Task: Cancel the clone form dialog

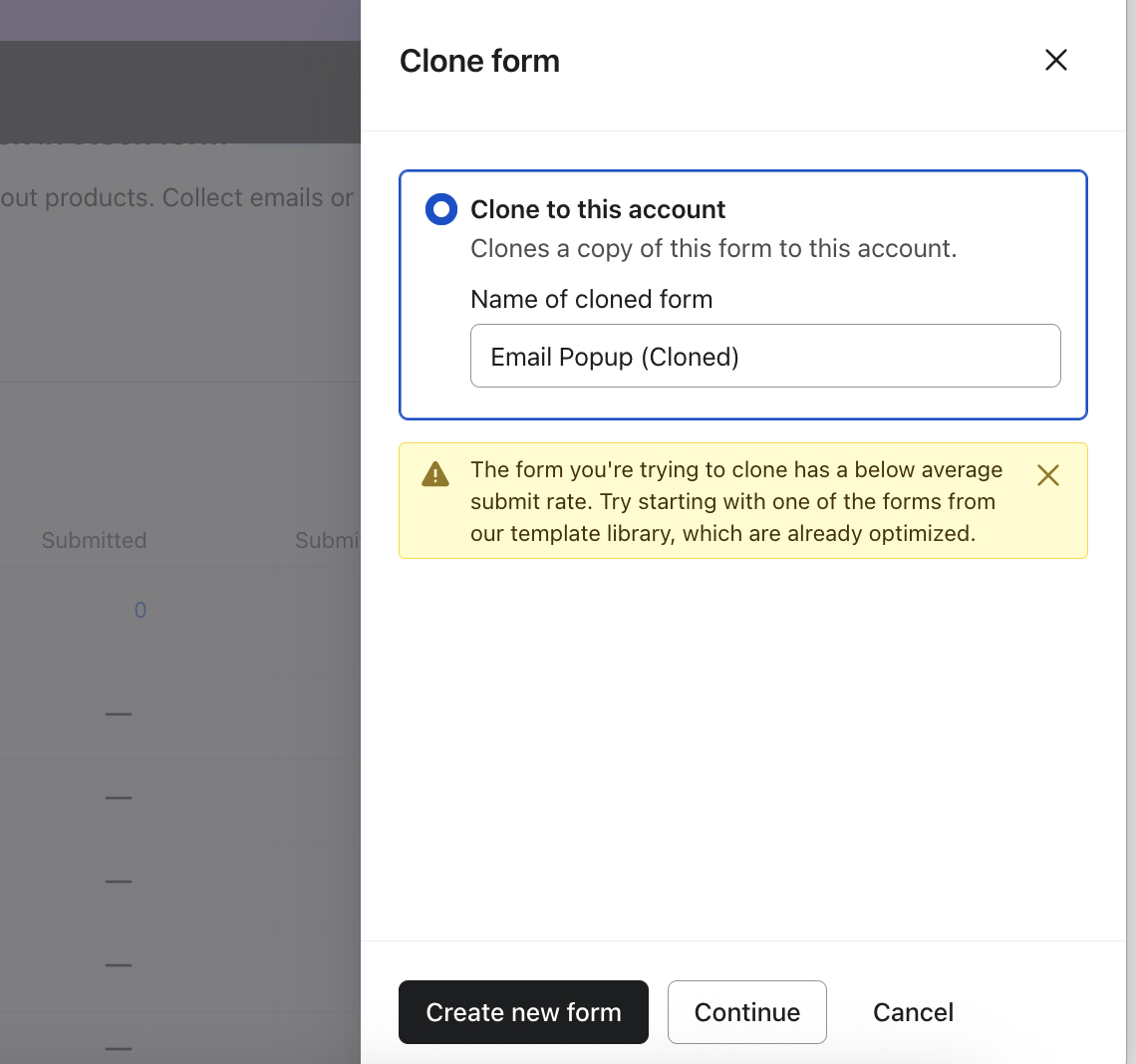Action: tap(913, 1012)
